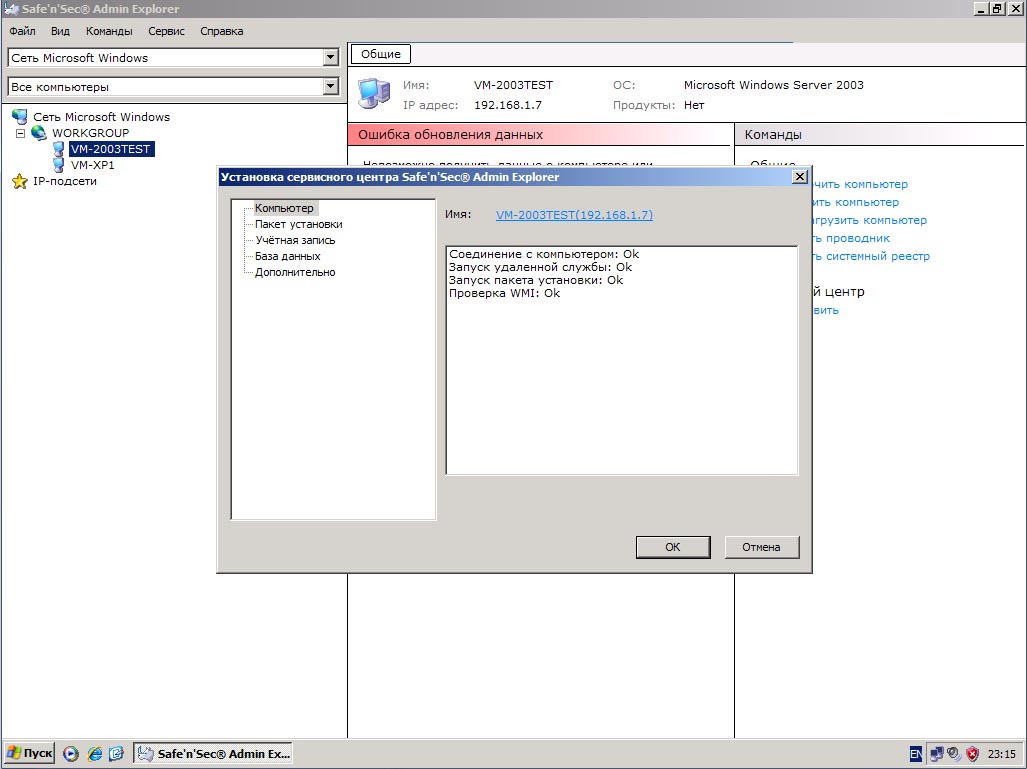Click the partially hidden грузить компьютер link

(870, 220)
